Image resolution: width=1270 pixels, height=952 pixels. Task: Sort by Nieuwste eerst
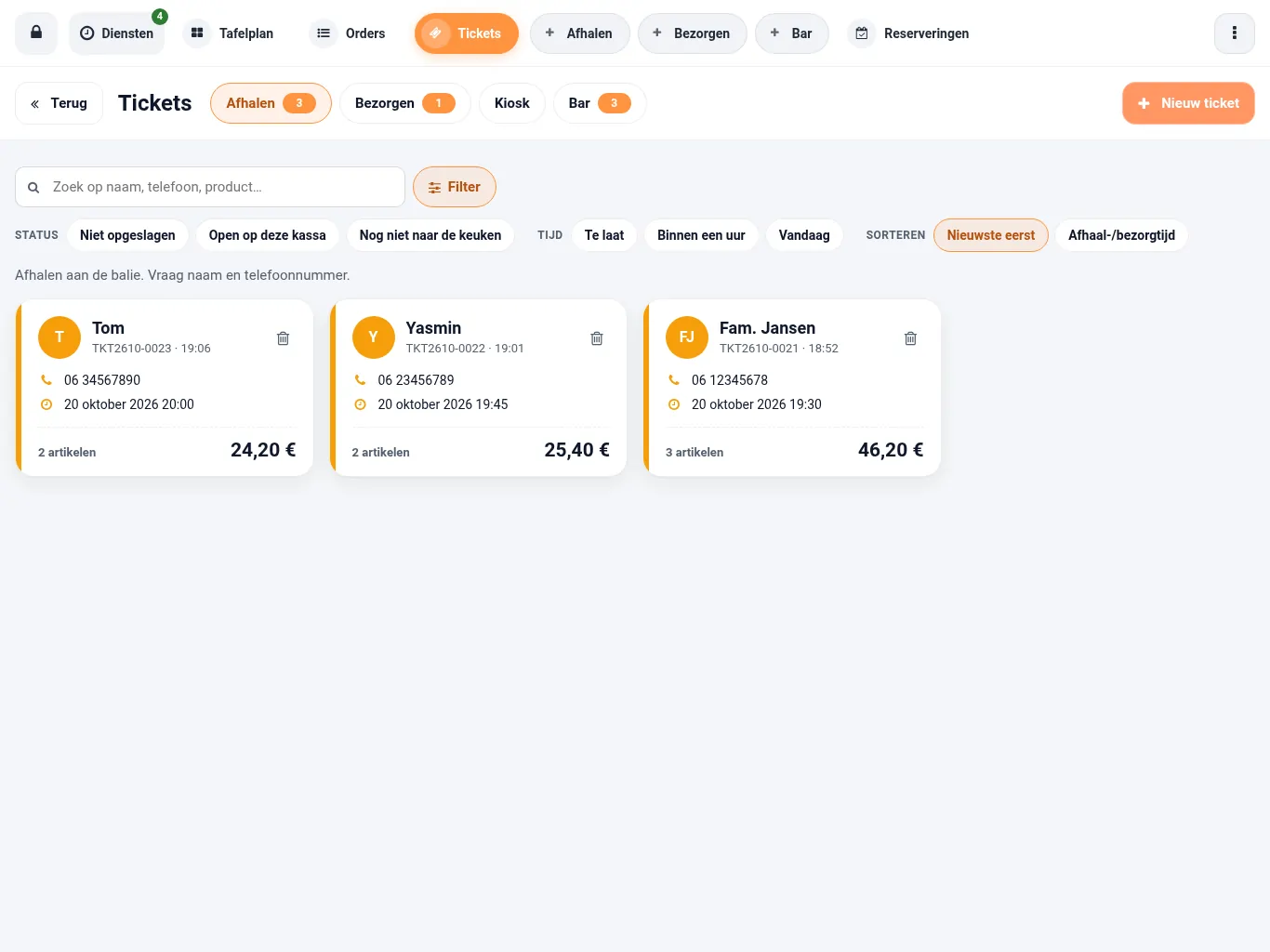tap(991, 235)
